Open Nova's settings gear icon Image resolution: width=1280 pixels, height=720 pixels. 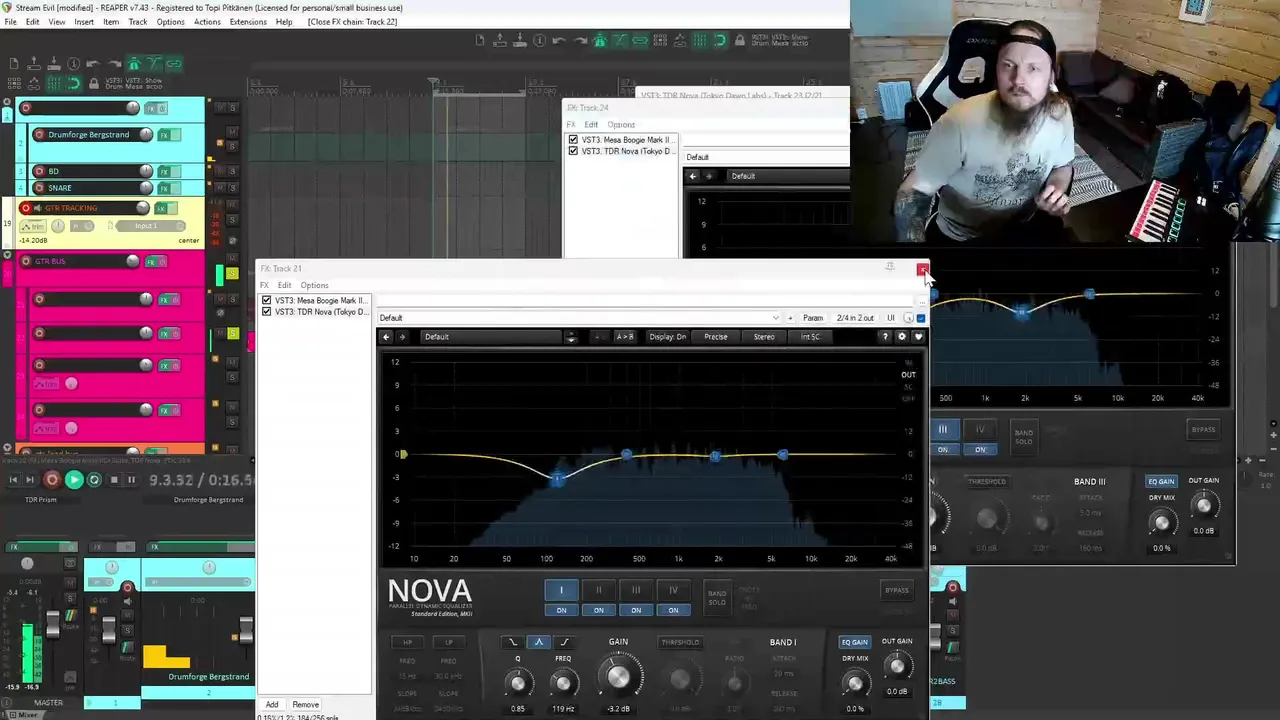902,337
